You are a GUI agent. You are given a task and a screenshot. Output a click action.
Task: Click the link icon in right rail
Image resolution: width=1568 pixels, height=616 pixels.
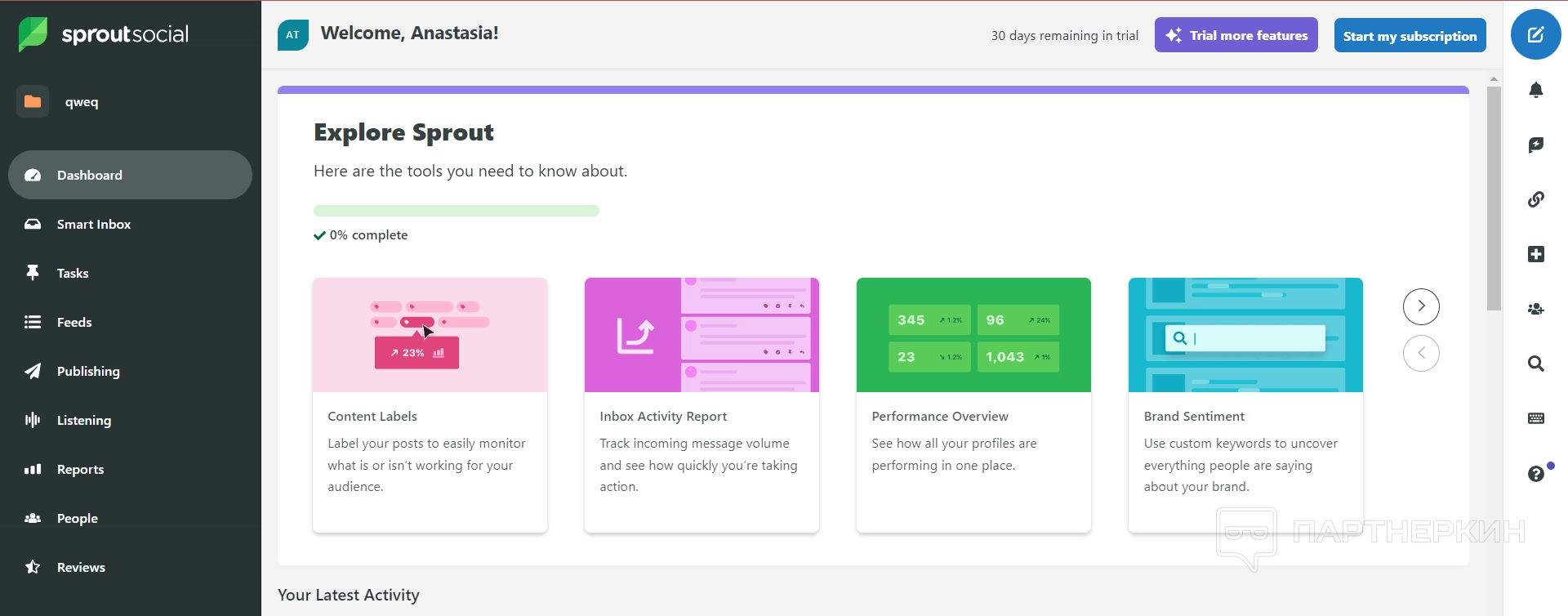point(1535,199)
